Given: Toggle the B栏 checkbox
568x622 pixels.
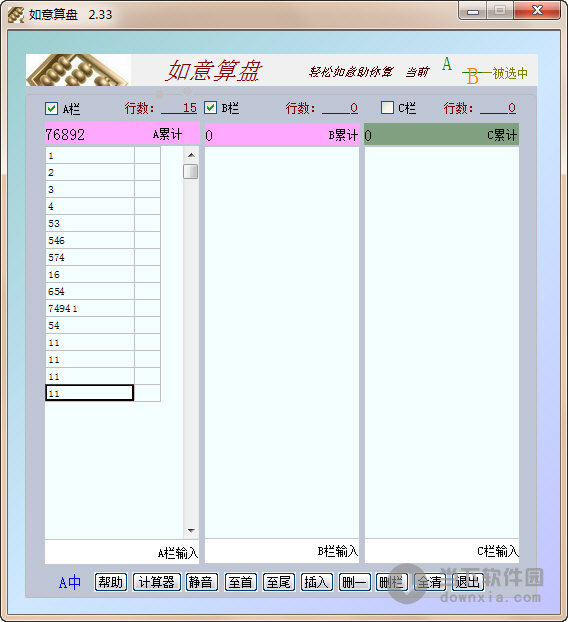Looking at the screenshot, I should 211,108.
